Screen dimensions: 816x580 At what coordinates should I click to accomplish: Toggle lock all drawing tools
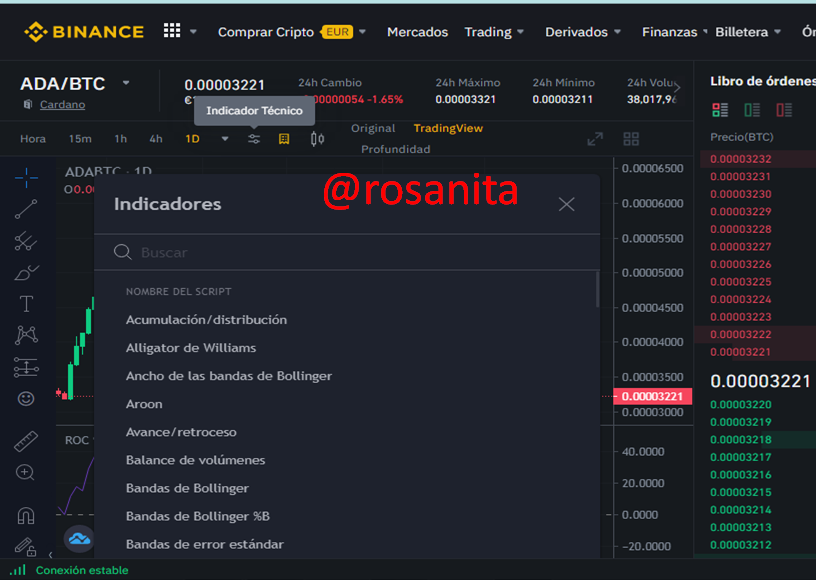point(24,546)
